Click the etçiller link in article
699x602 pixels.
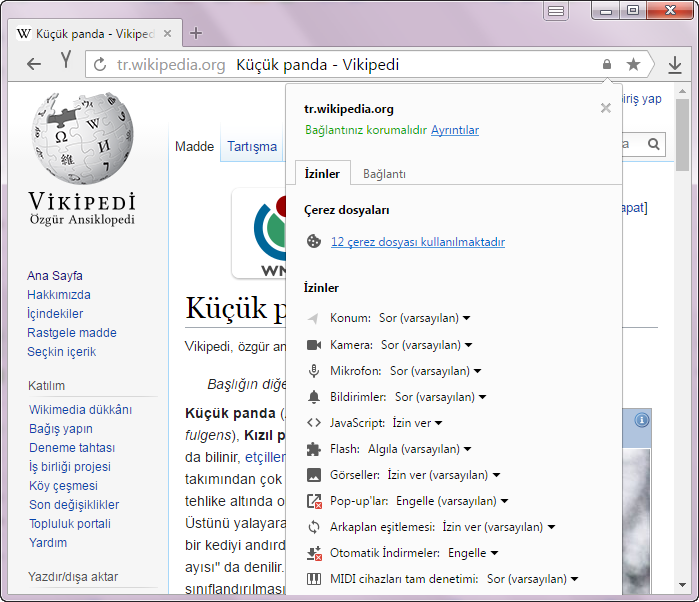(265, 457)
